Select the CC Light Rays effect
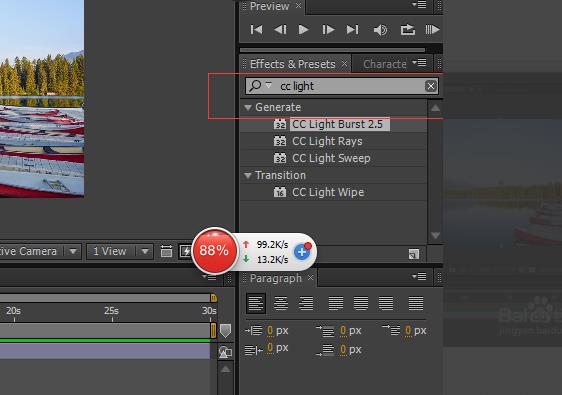This screenshot has height=395, width=562. coord(327,141)
